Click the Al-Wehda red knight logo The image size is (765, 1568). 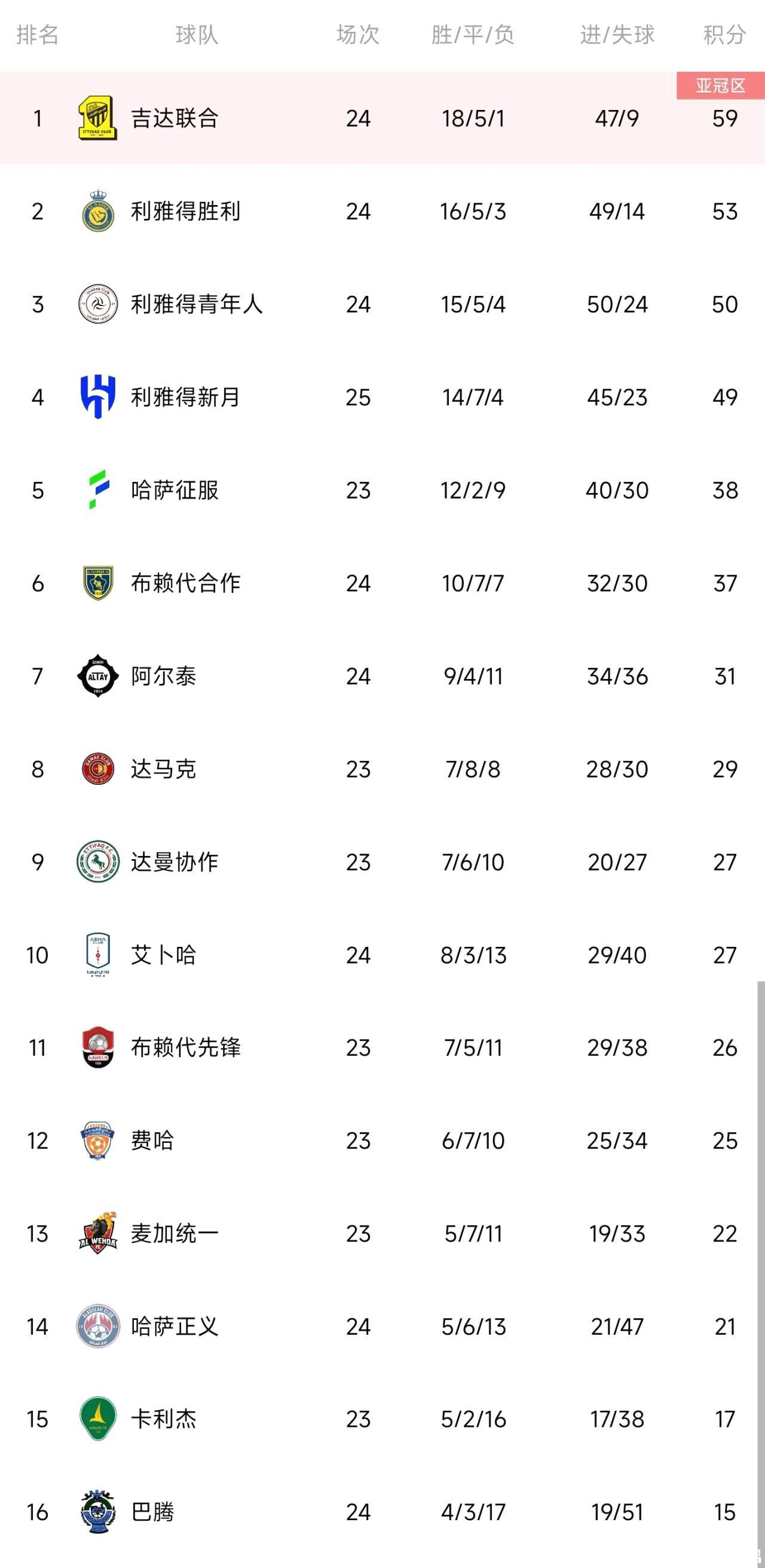pos(97,1233)
